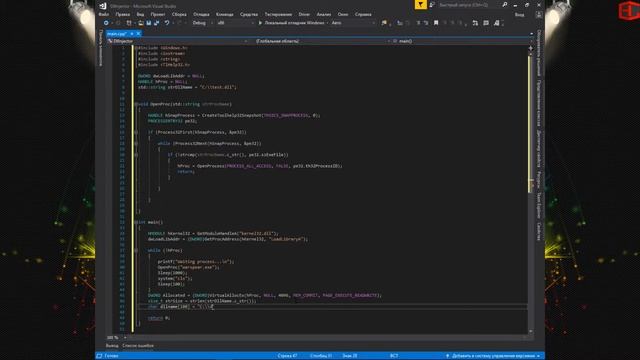This screenshot has width=640, height=360.
Task: Collapse the if Process32First block outline
Action: coord(136,132)
